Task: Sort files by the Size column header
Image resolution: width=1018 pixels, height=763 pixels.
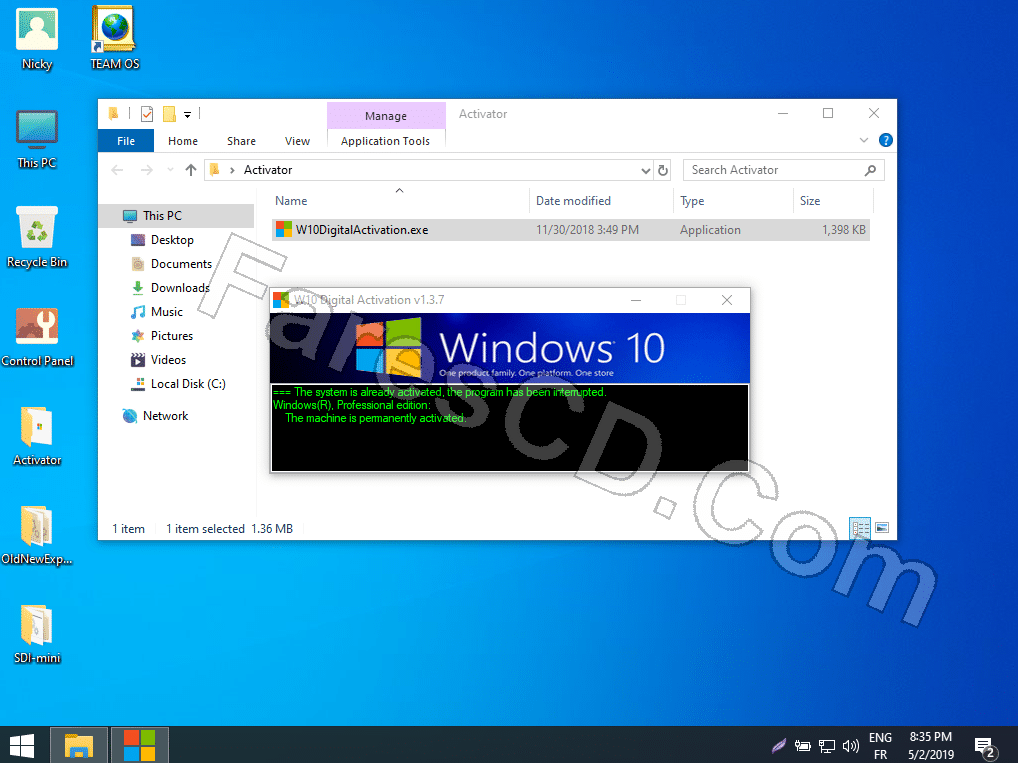Action: tap(833, 201)
